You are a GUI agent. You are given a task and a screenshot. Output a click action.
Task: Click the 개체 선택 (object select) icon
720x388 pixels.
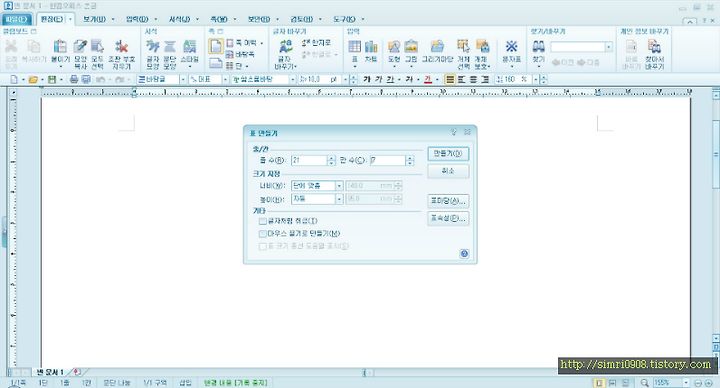[463, 46]
